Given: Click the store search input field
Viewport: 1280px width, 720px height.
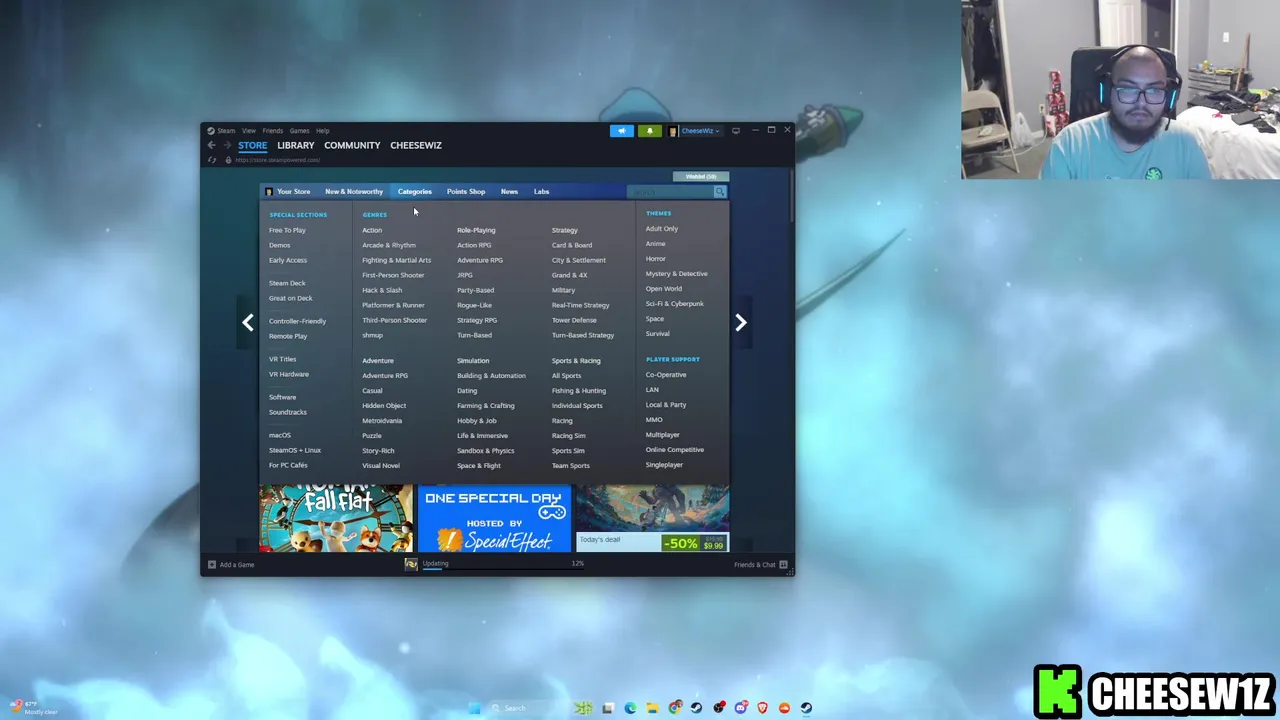Looking at the screenshot, I should (669, 192).
